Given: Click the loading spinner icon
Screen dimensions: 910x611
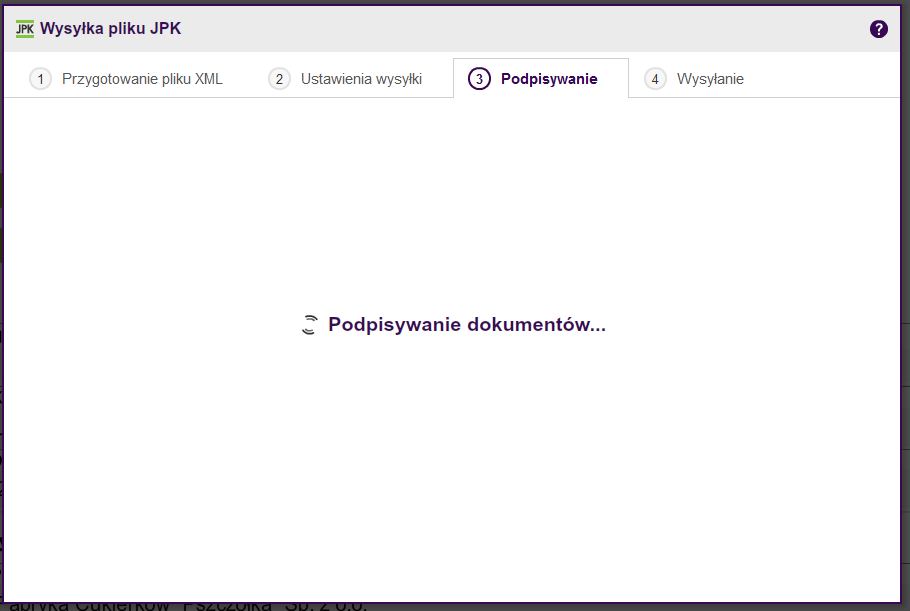Looking at the screenshot, I should (x=310, y=325).
